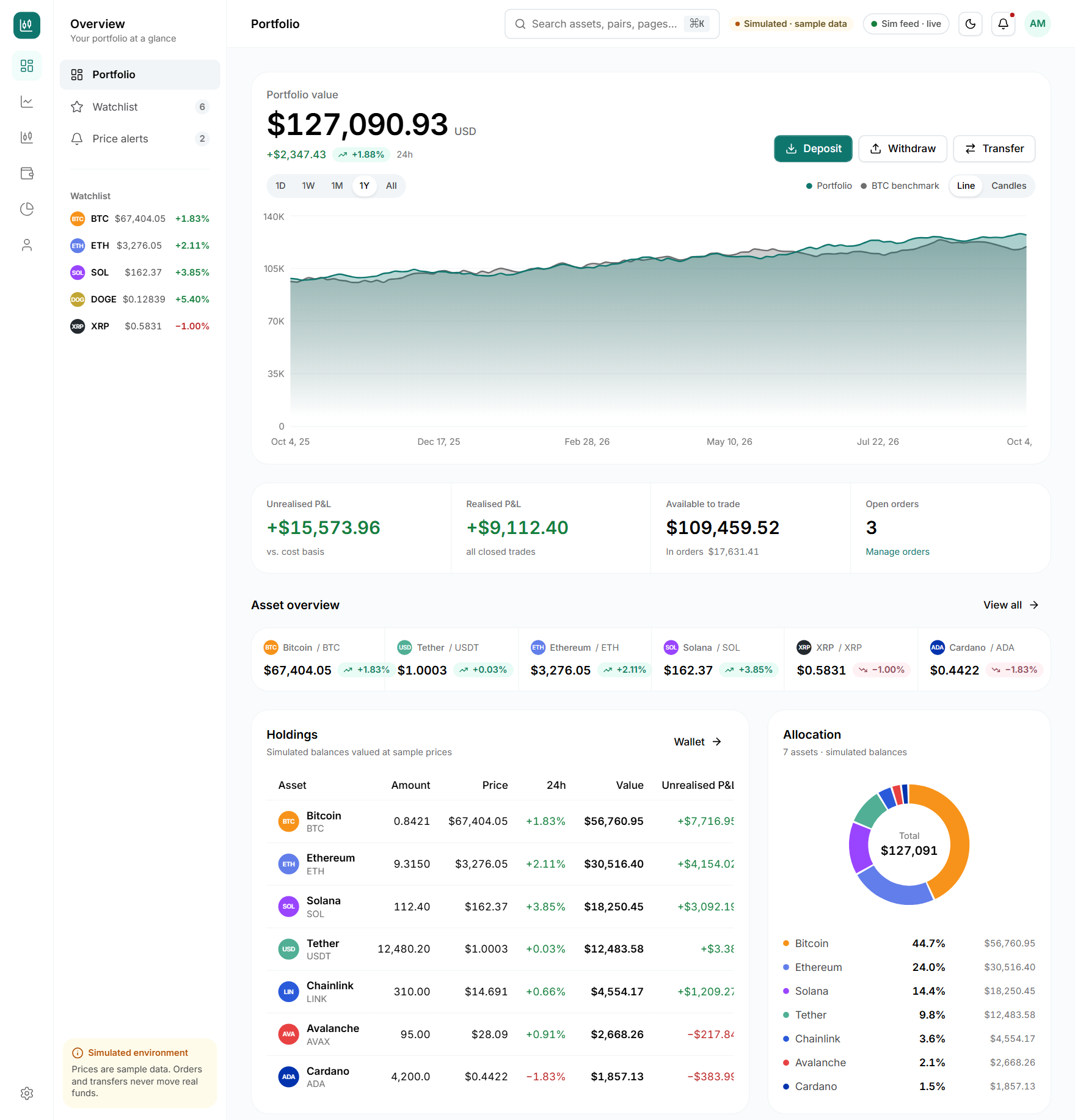Click the Avalanche 2.1% allocation row
The image size is (1075, 1120).
pos(909,1063)
